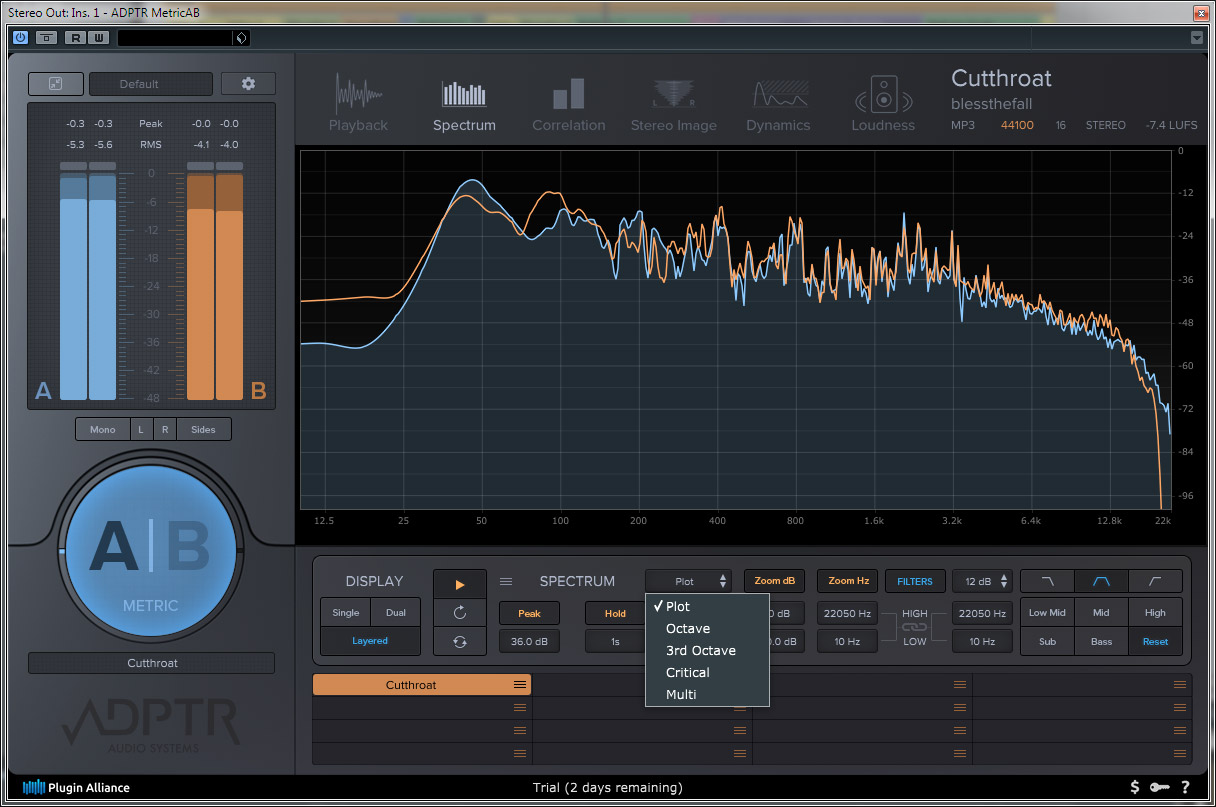This screenshot has width=1216, height=807.
Task: Click the large A|B switch button
Action: pos(151,549)
